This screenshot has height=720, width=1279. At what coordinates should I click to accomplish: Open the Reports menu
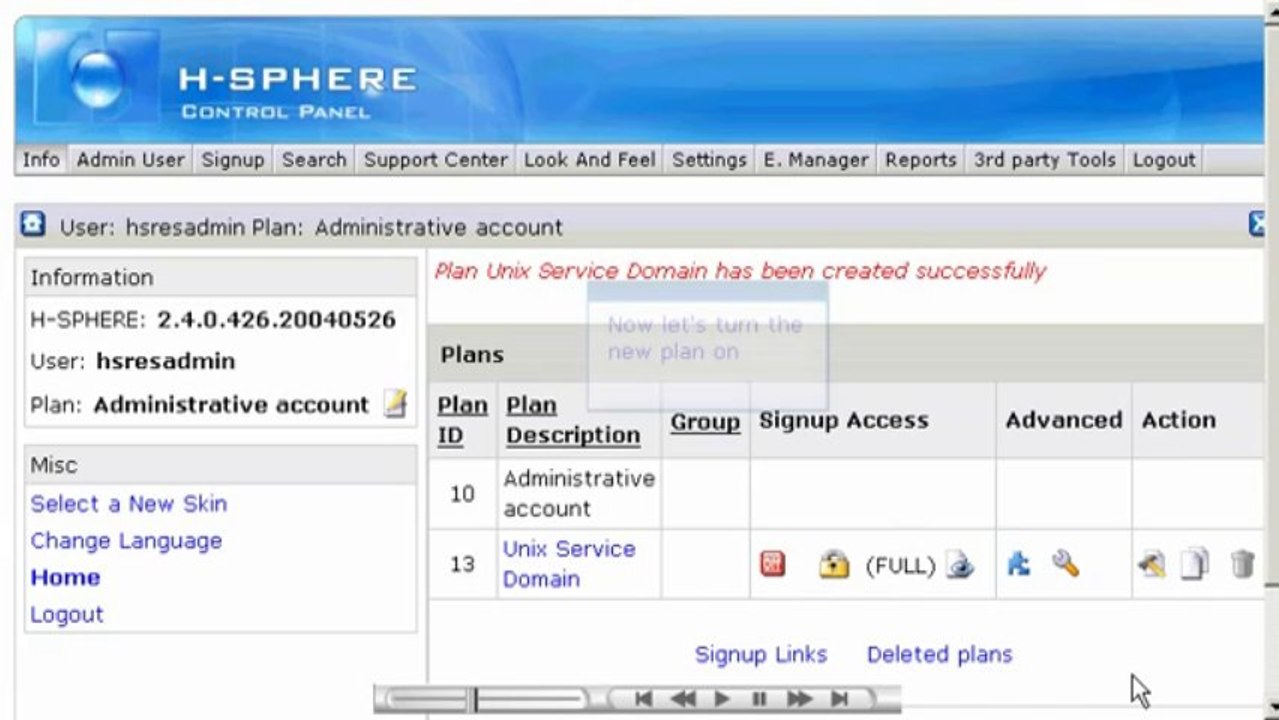[x=921, y=160]
